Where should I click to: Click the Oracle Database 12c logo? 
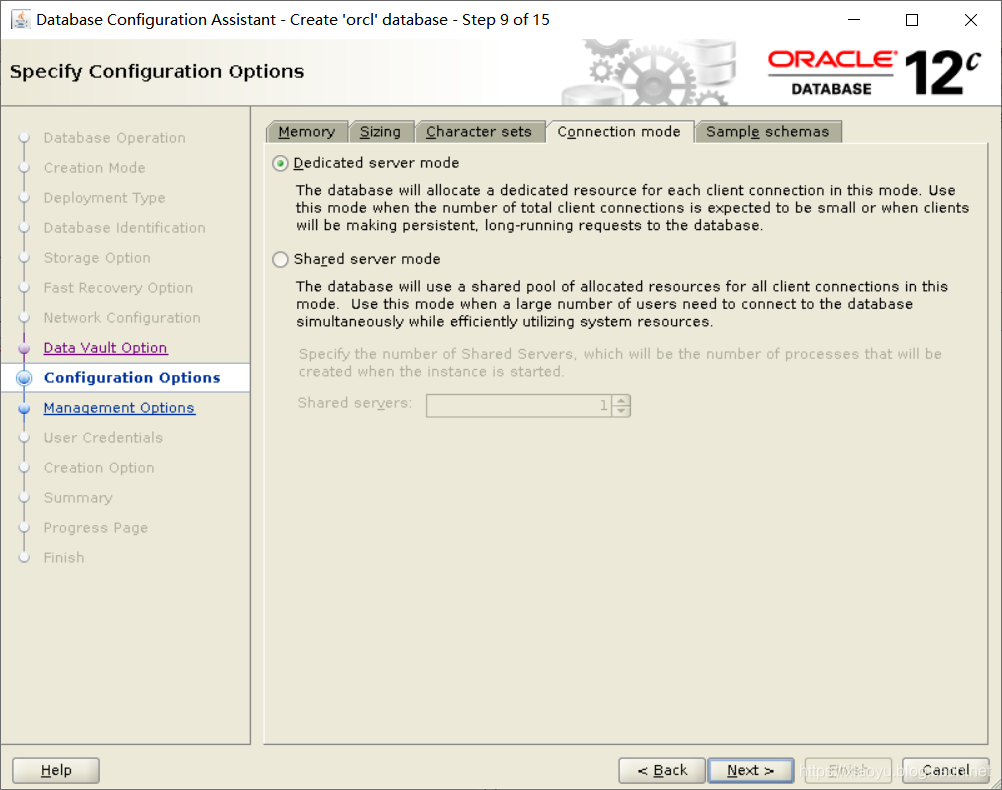tap(874, 72)
